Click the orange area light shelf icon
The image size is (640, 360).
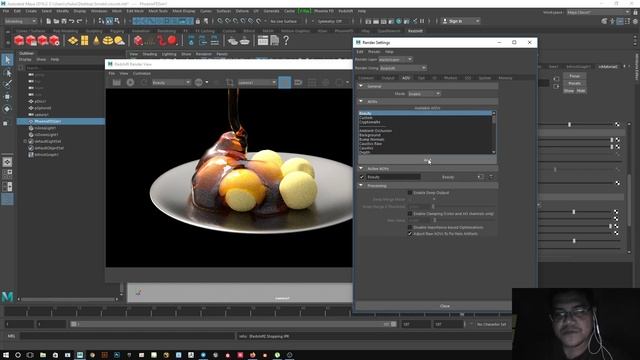(x=73, y=40)
